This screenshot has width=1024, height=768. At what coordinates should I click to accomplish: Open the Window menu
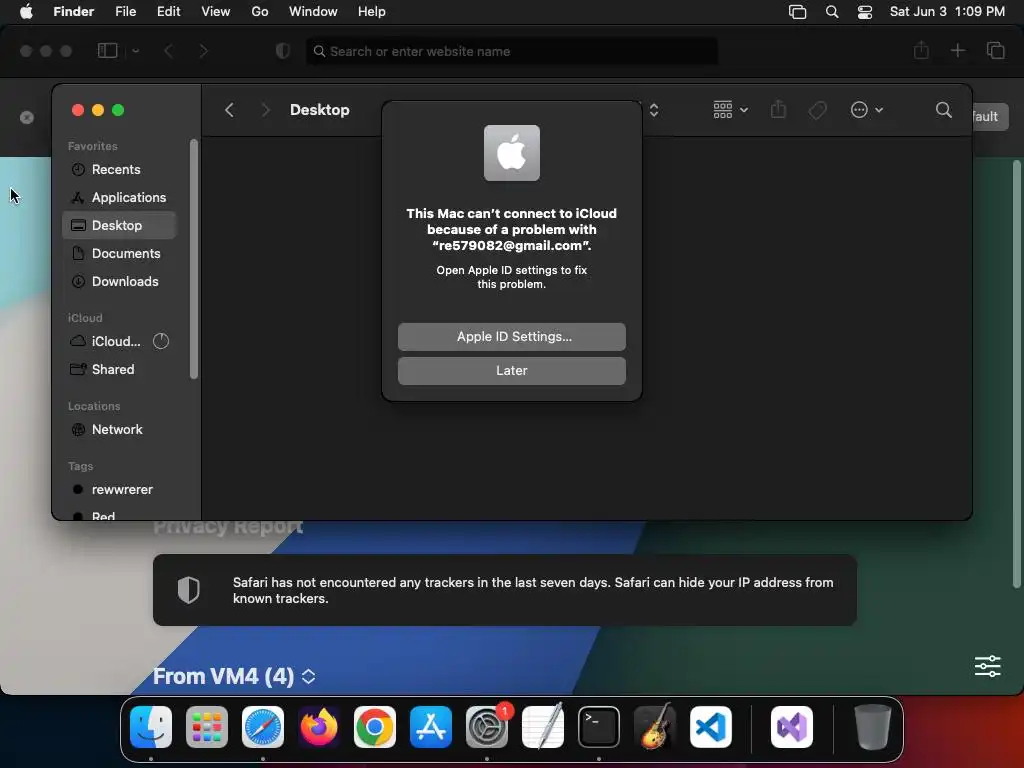(313, 11)
